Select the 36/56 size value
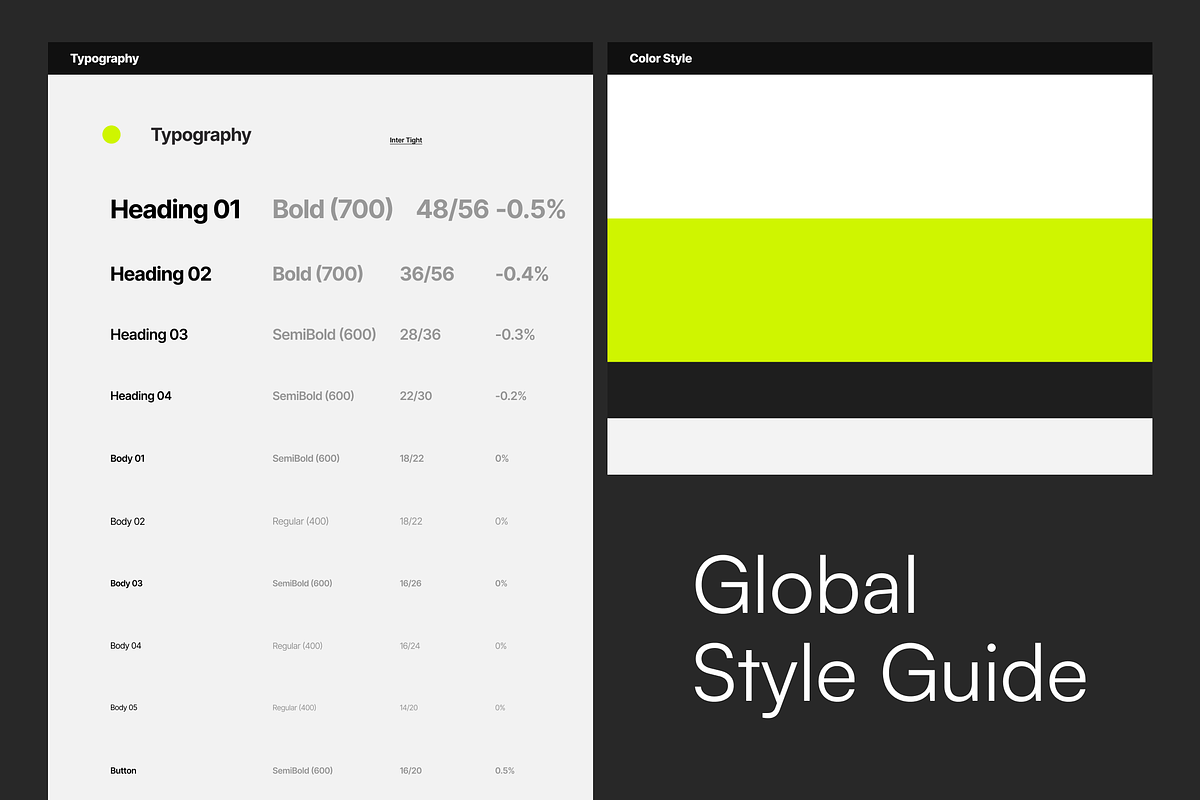 pyautogui.click(x=427, y=274)
